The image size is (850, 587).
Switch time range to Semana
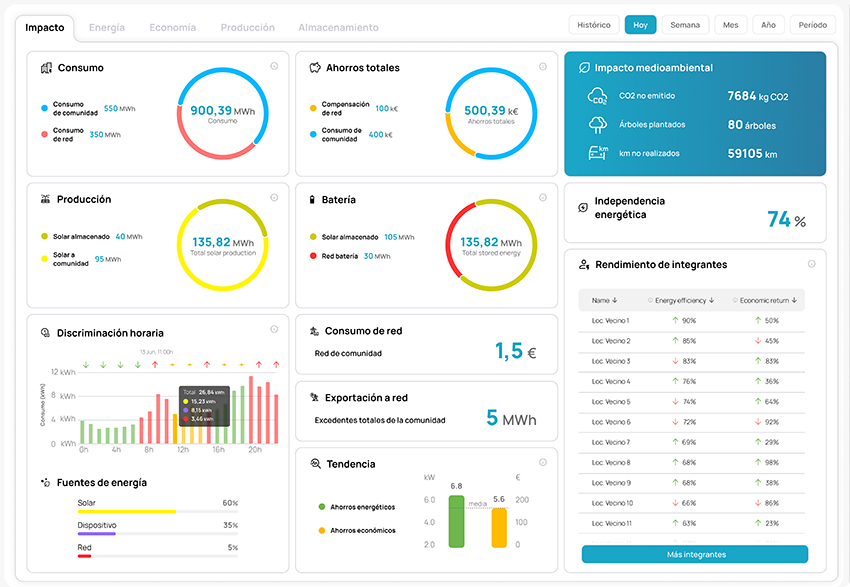685,25
